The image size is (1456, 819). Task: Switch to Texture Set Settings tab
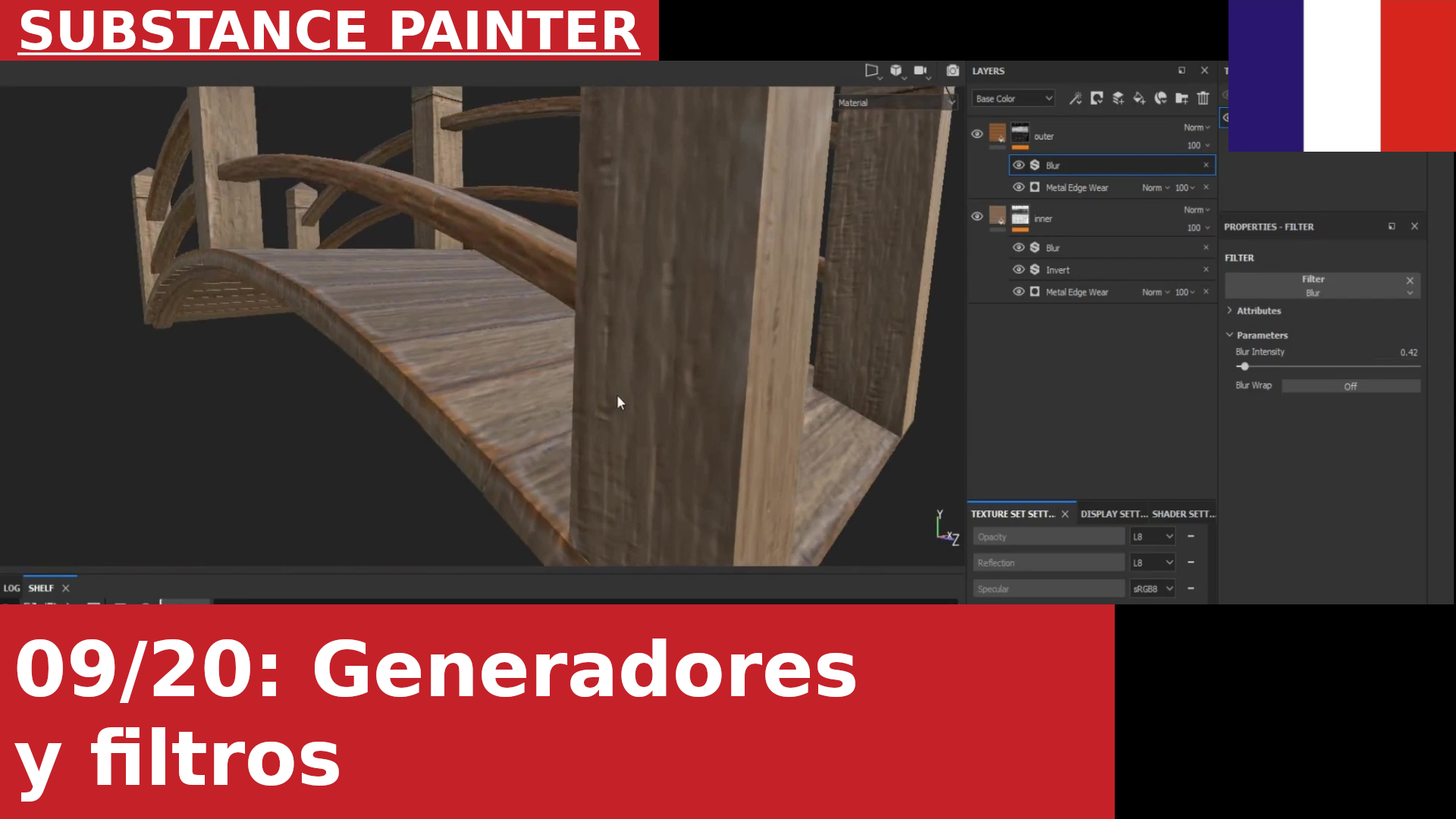[1012, 513]
